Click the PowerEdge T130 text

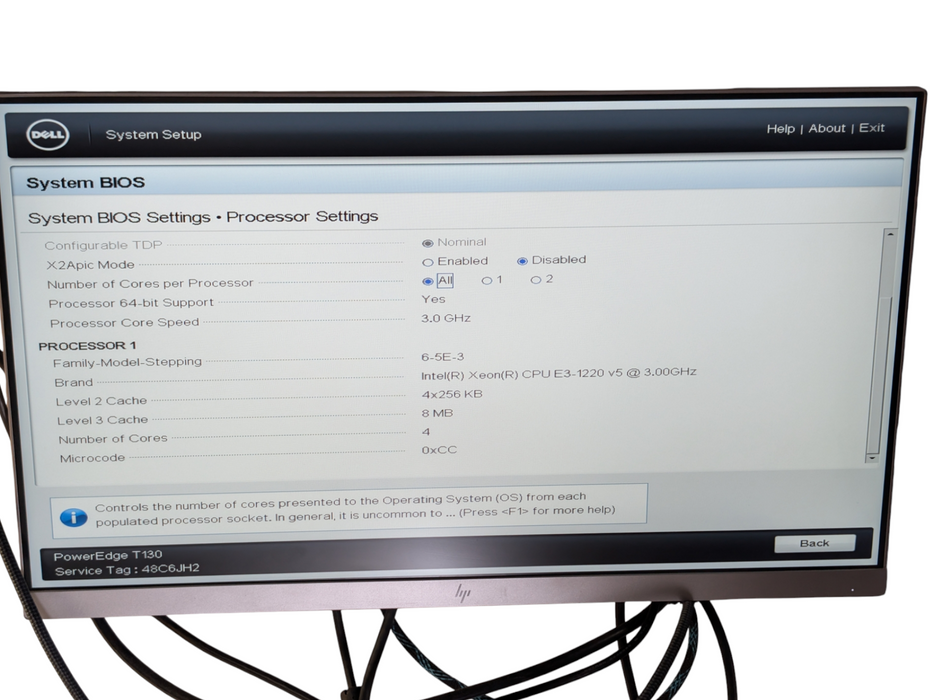[107, 555]
